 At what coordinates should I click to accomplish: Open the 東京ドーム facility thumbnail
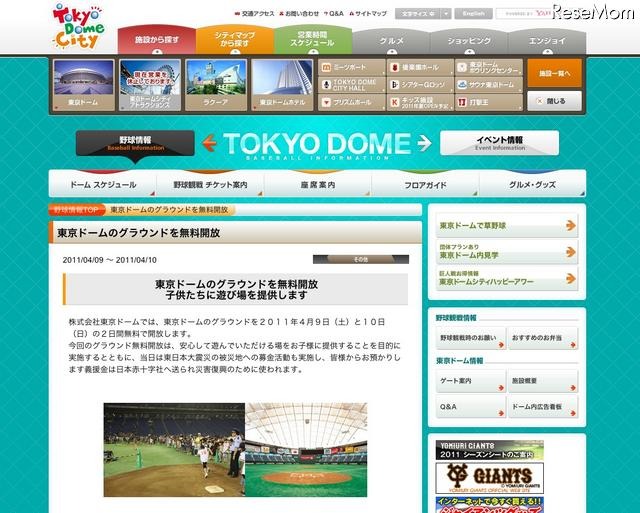point(83,85)
